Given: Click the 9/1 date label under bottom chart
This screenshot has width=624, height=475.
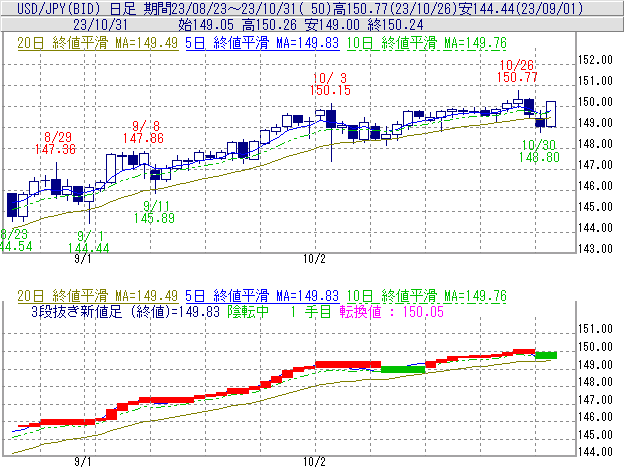Looking at the screenshot, I should click(x=83, y=462).
